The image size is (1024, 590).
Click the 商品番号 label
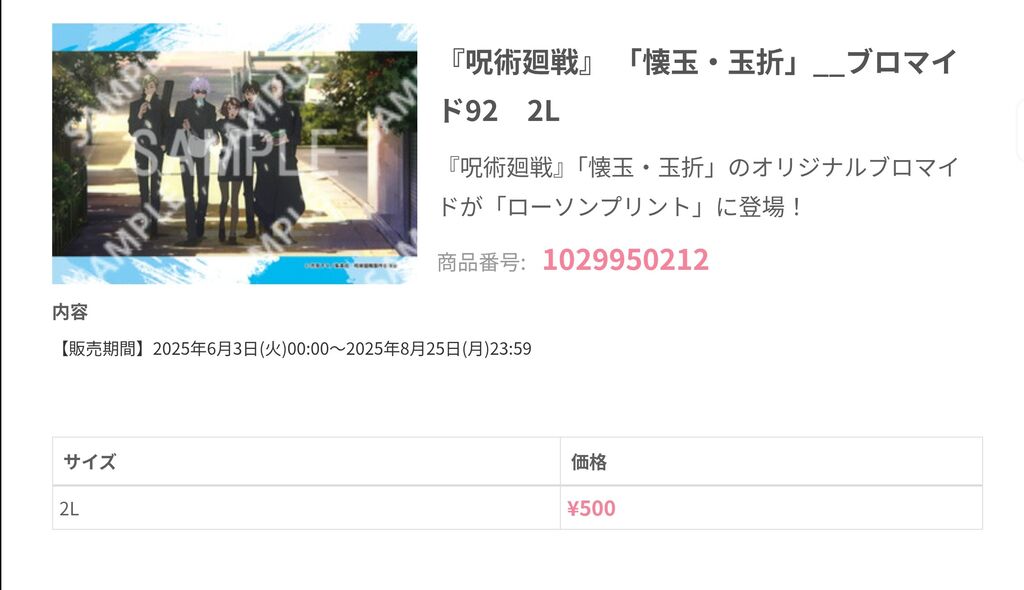481,262
